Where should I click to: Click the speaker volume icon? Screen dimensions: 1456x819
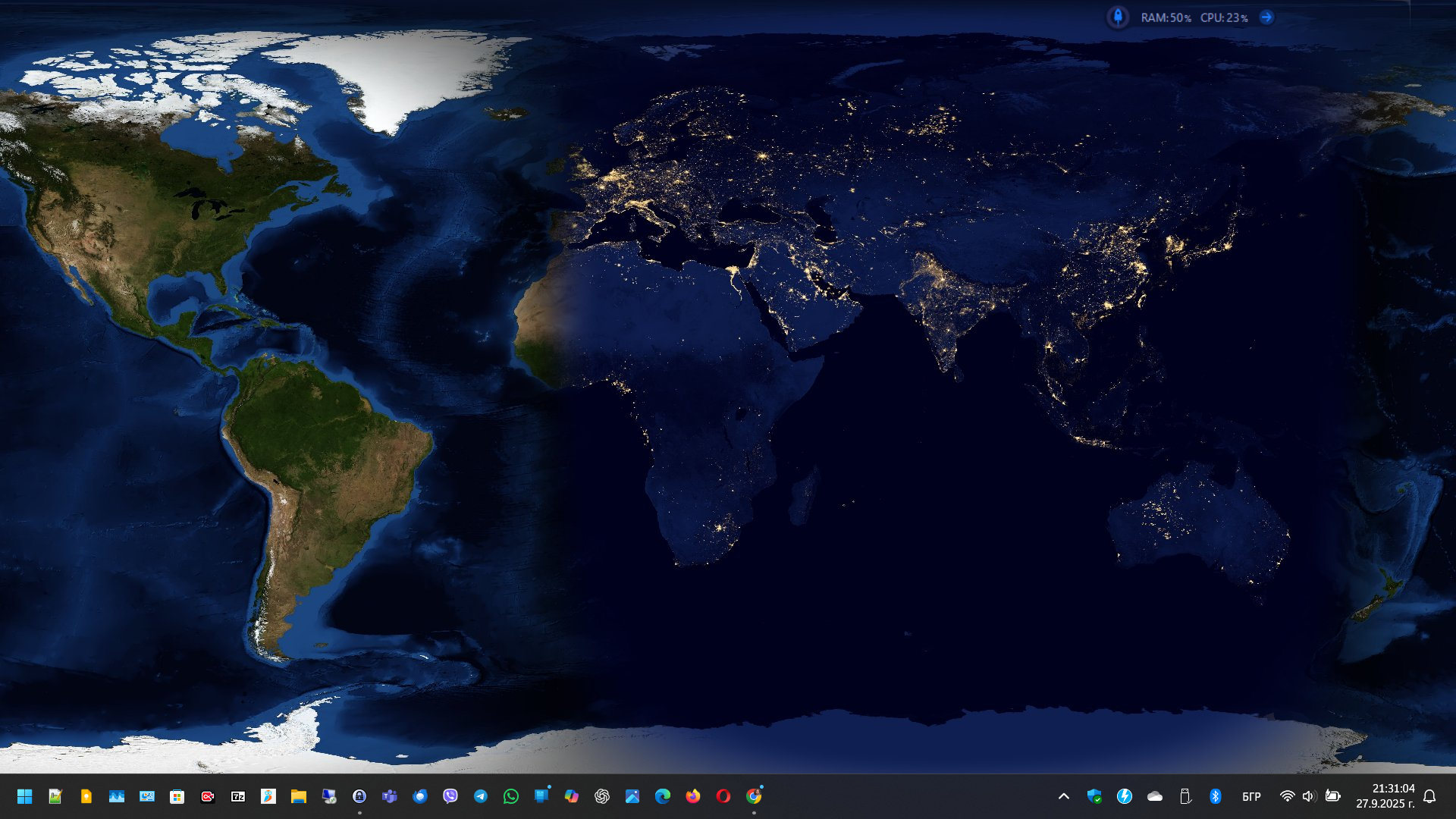coord(1308,796)
